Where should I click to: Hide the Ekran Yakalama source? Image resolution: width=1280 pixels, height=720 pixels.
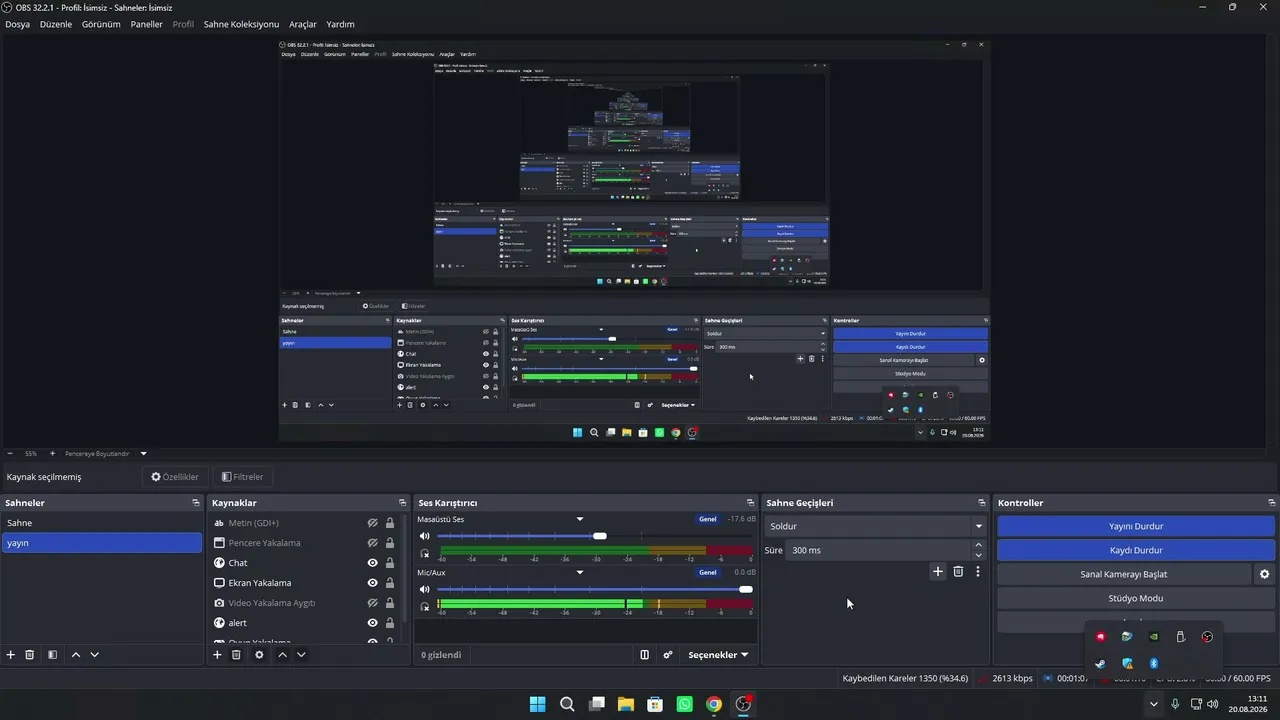[x=372, y=583]
